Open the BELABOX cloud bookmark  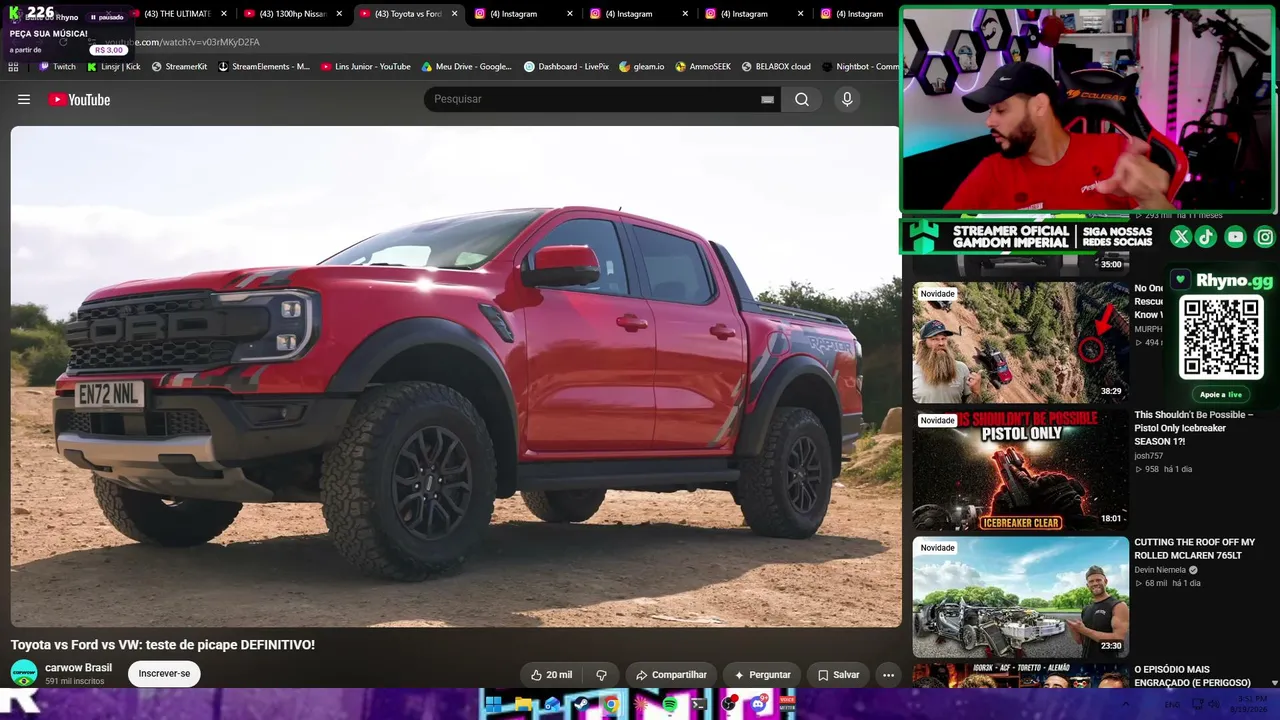[776, 67]
